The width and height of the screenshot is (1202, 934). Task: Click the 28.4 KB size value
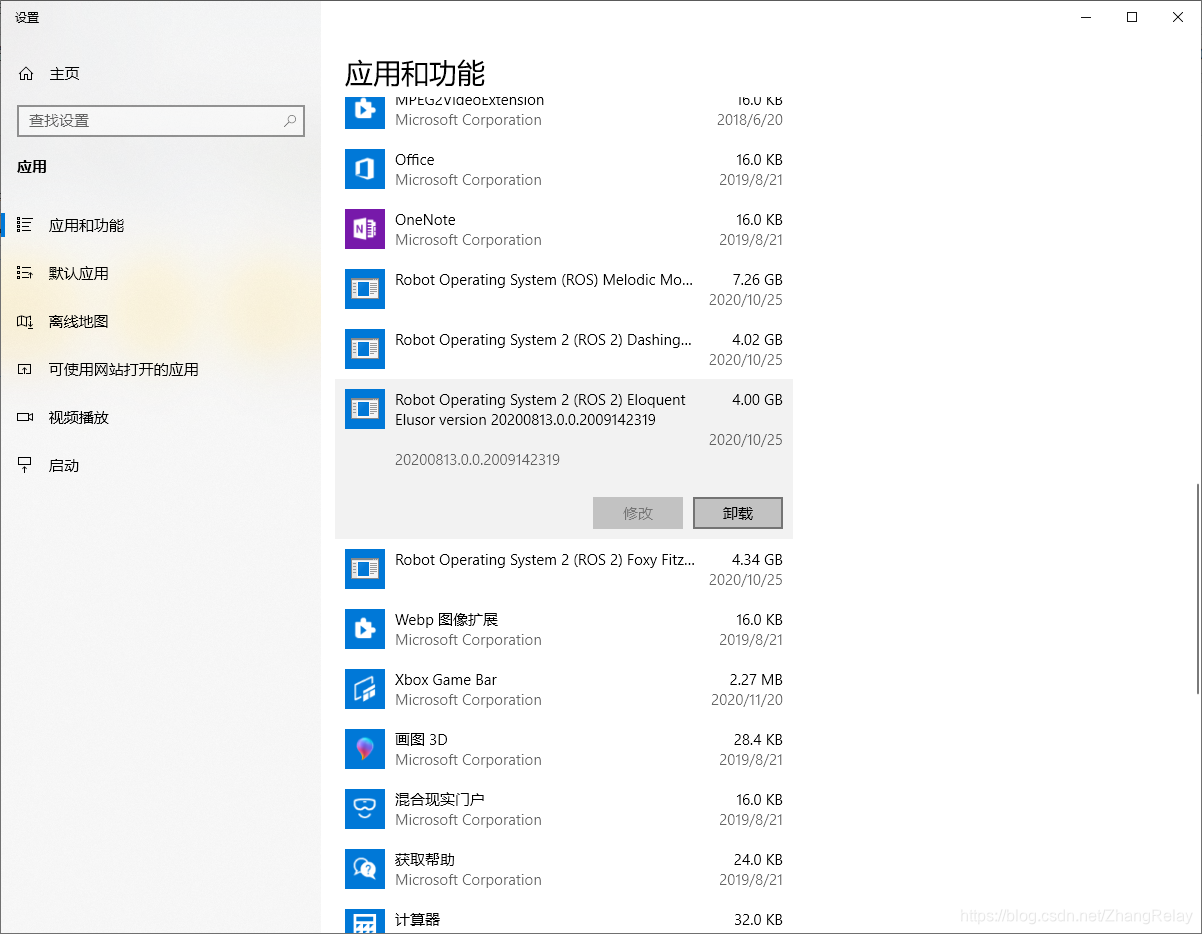tap(759, 740)
